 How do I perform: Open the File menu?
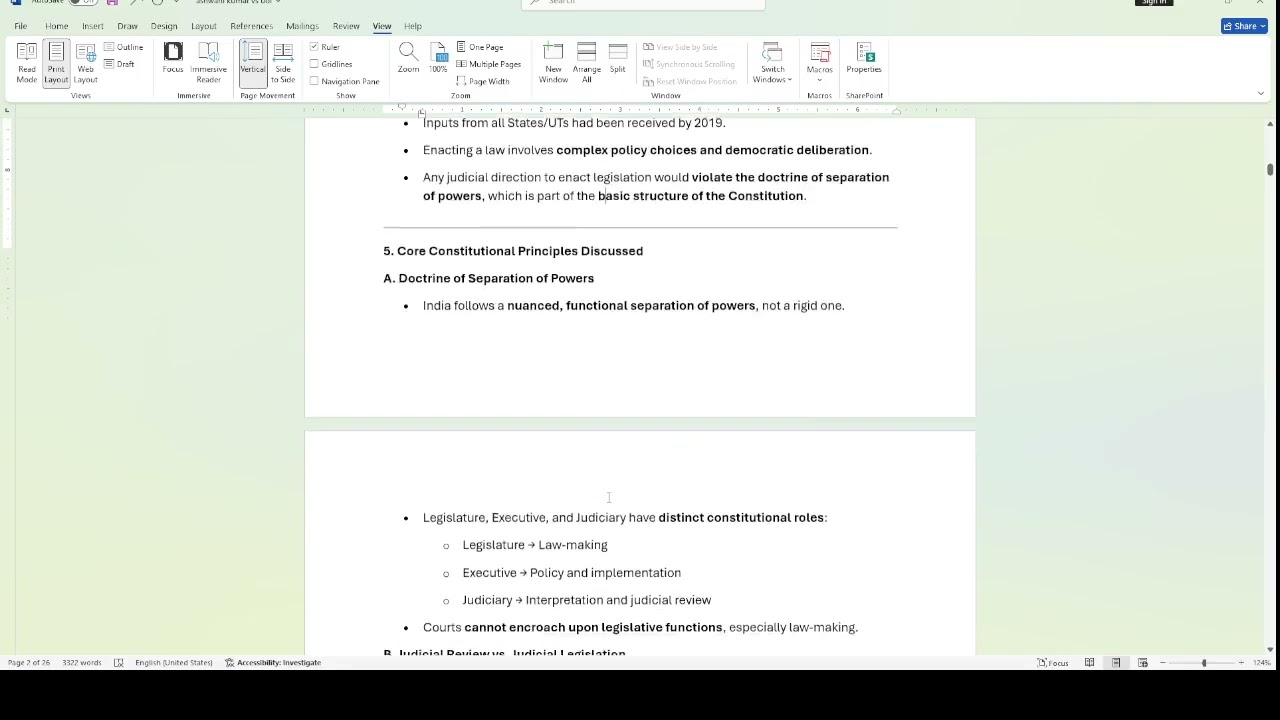coord(20,26)
